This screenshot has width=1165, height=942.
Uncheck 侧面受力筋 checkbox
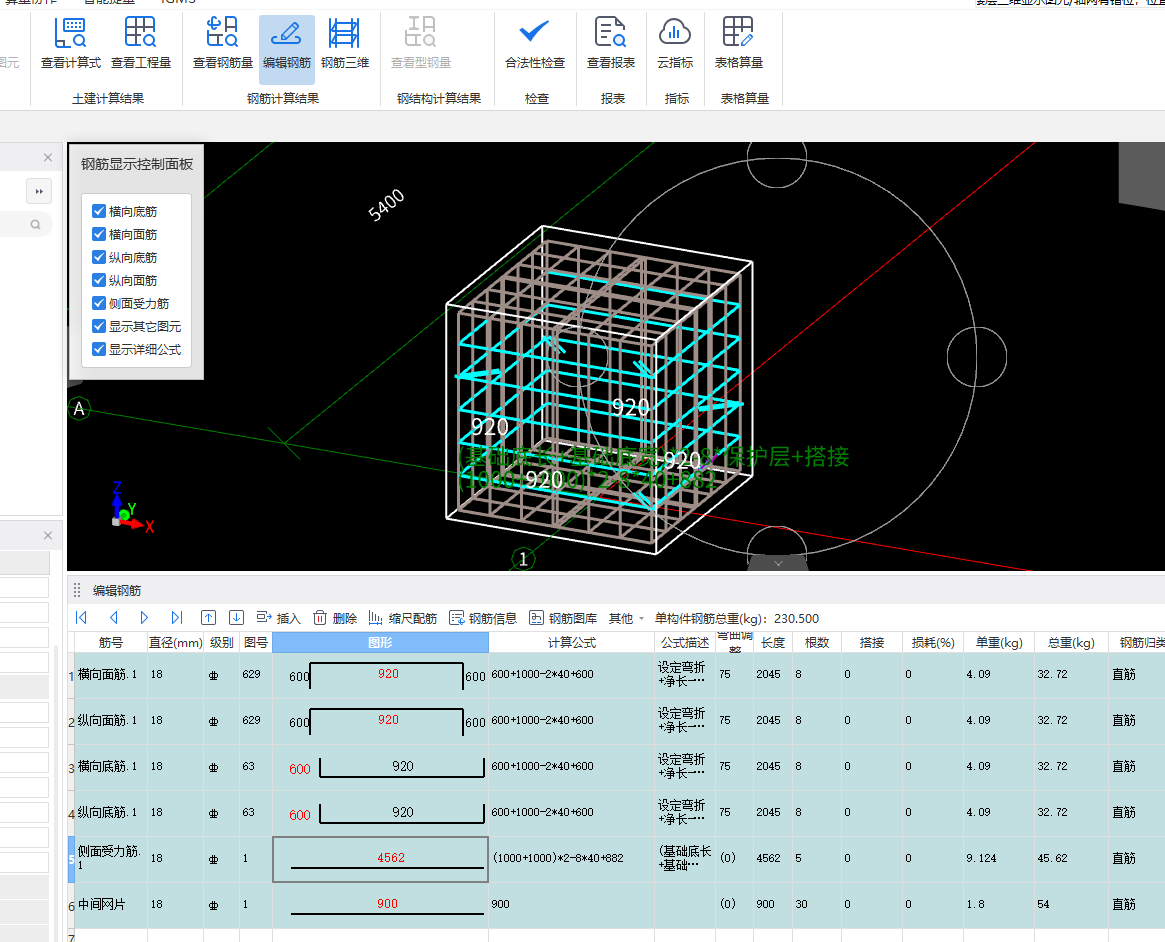pos(99,303)
